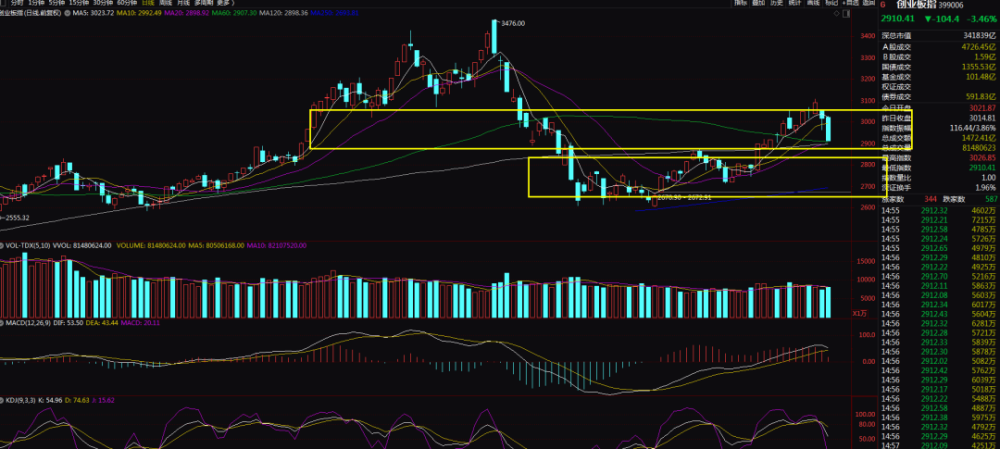Viewport: 1000px width, 449px height.
Task: Click the 返回 back button
Action: [x=869, y=3]
